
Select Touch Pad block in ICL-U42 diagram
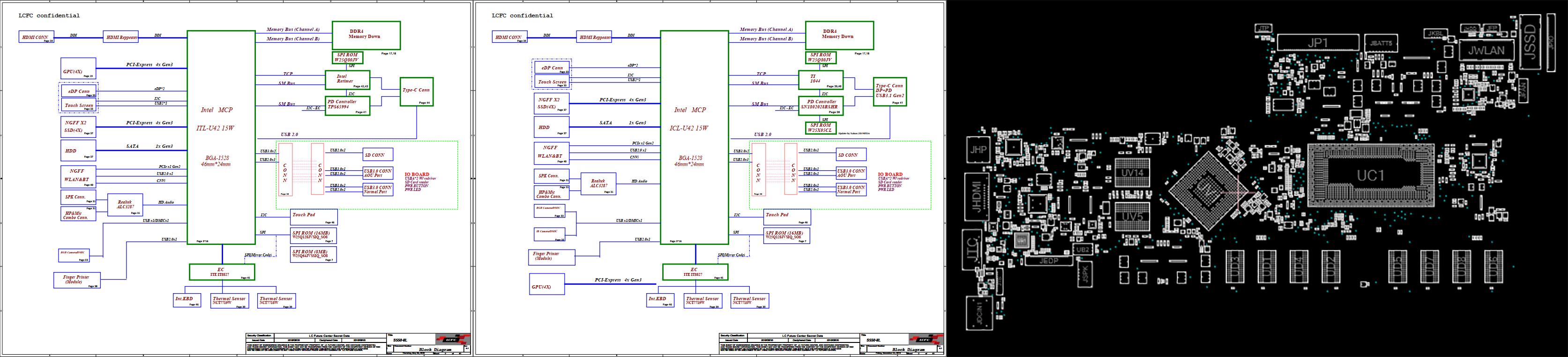pos(787,218)
